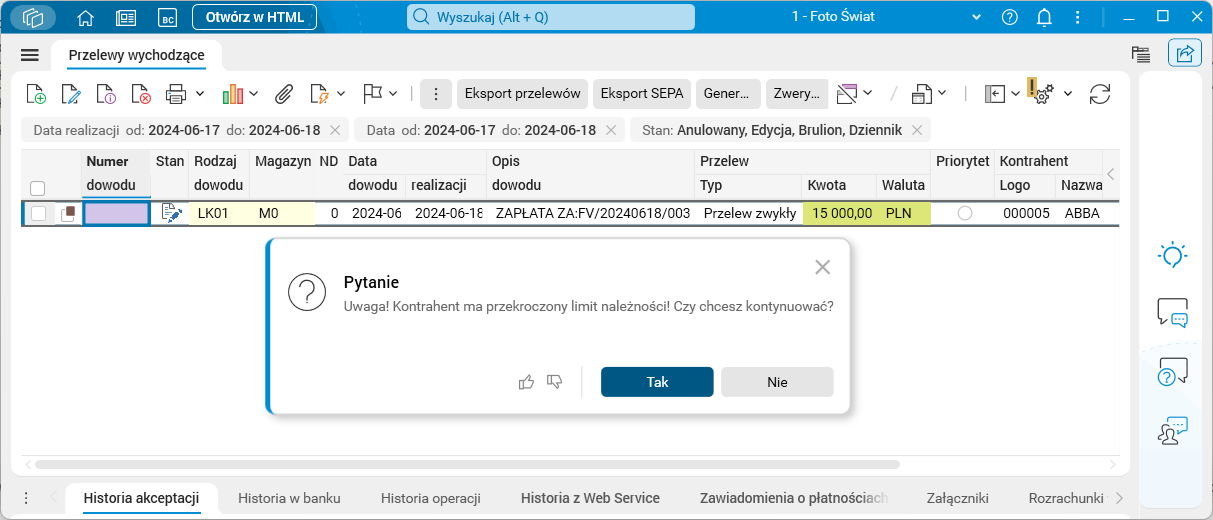The height and width of the screenshot is (520, 1213).
Task: Remove the Data realizacji filter chip
Action: (335, 130)
